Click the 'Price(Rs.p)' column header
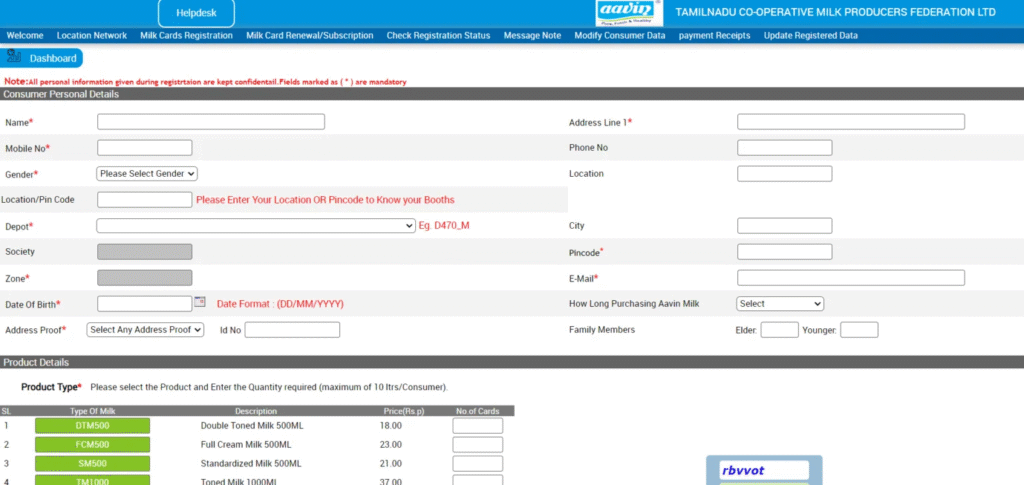The height and width of the screenshot is (485, 1024). pos(404,411)
